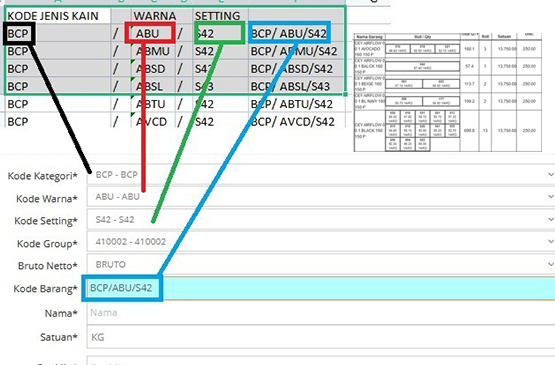
Task: Click the Kode Group label
Action: coord(47,244)
